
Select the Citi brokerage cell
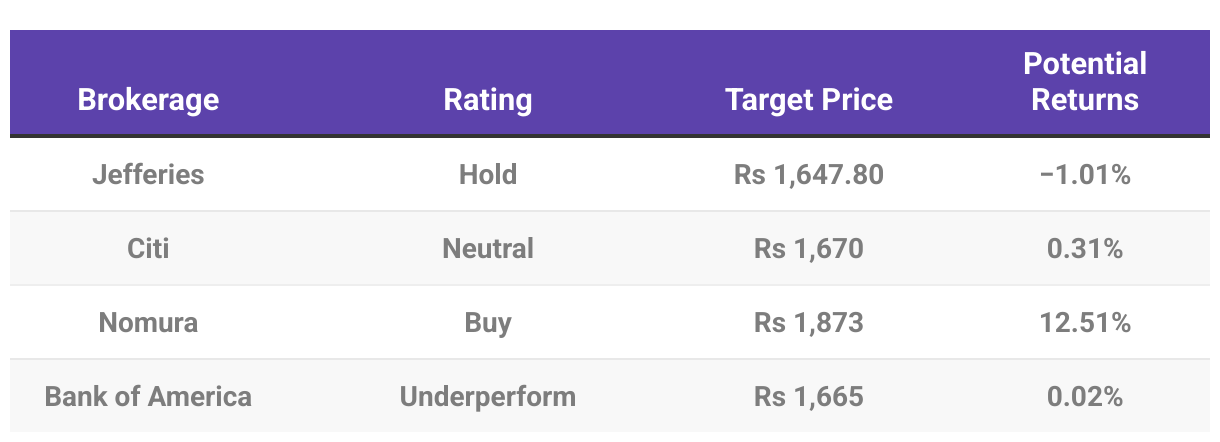tap(148, 248)
